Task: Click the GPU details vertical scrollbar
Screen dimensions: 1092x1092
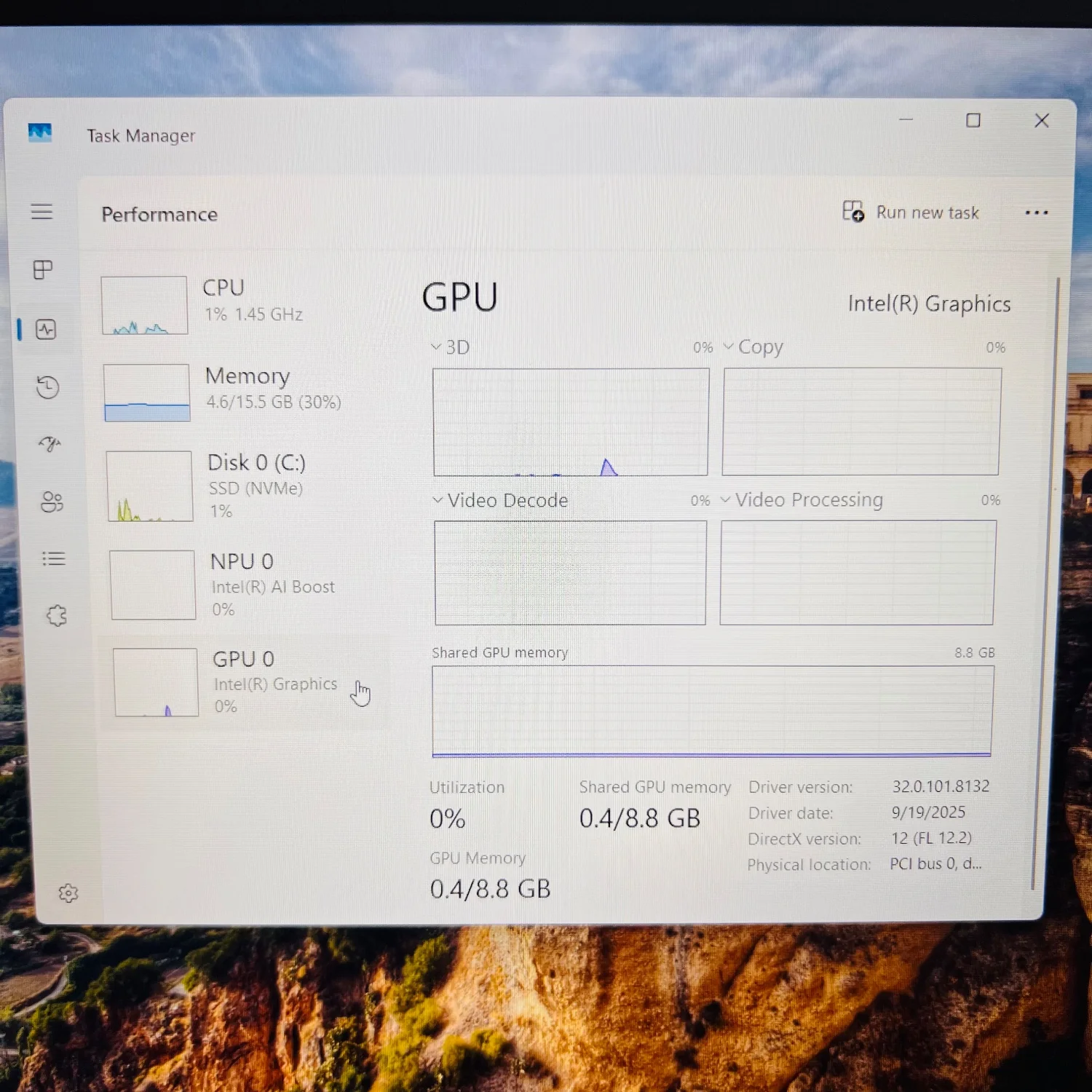Action: tap(1045, 582)
